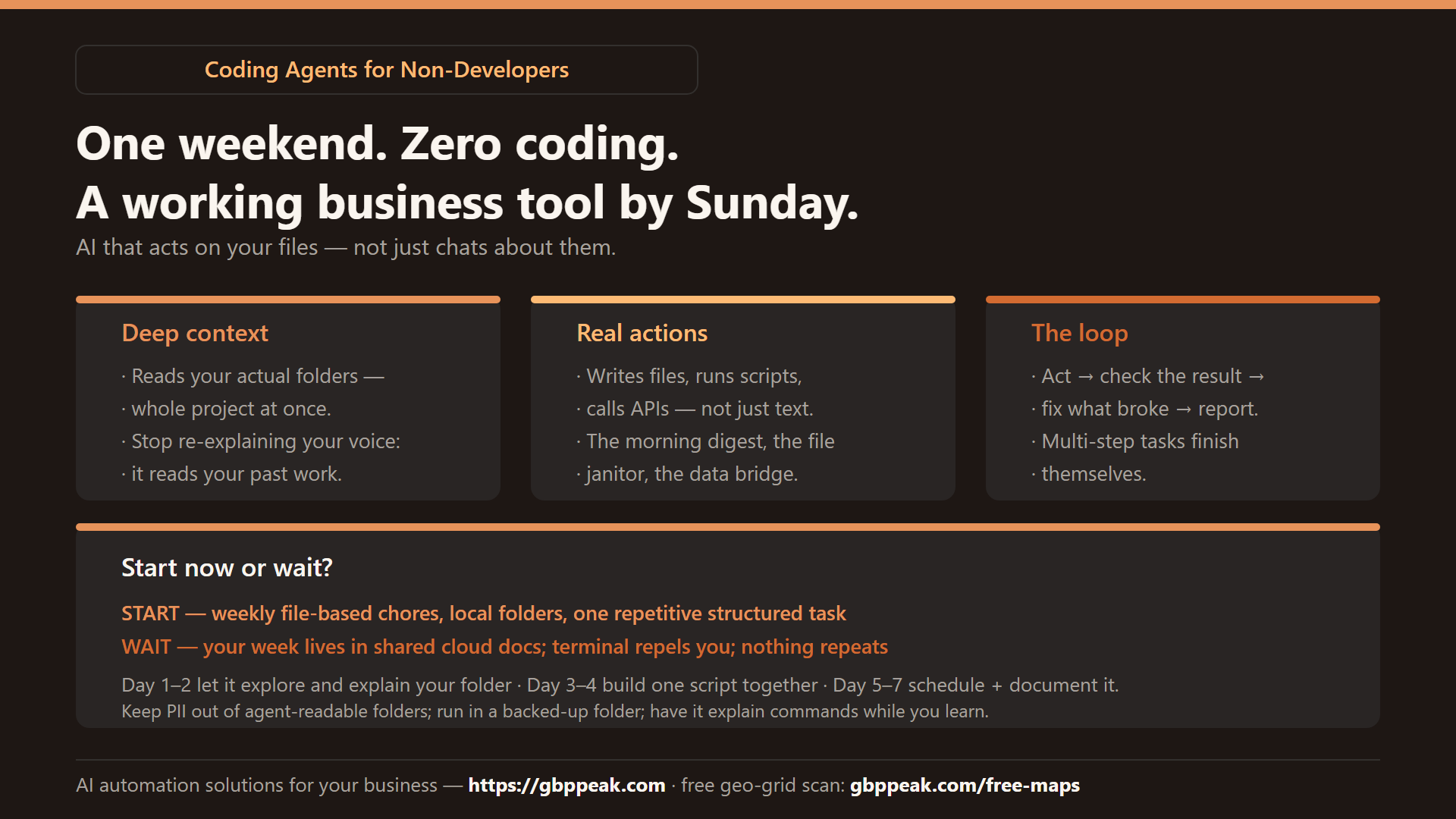Open the https://gbppeak.com link

click(x=566, y=785)
